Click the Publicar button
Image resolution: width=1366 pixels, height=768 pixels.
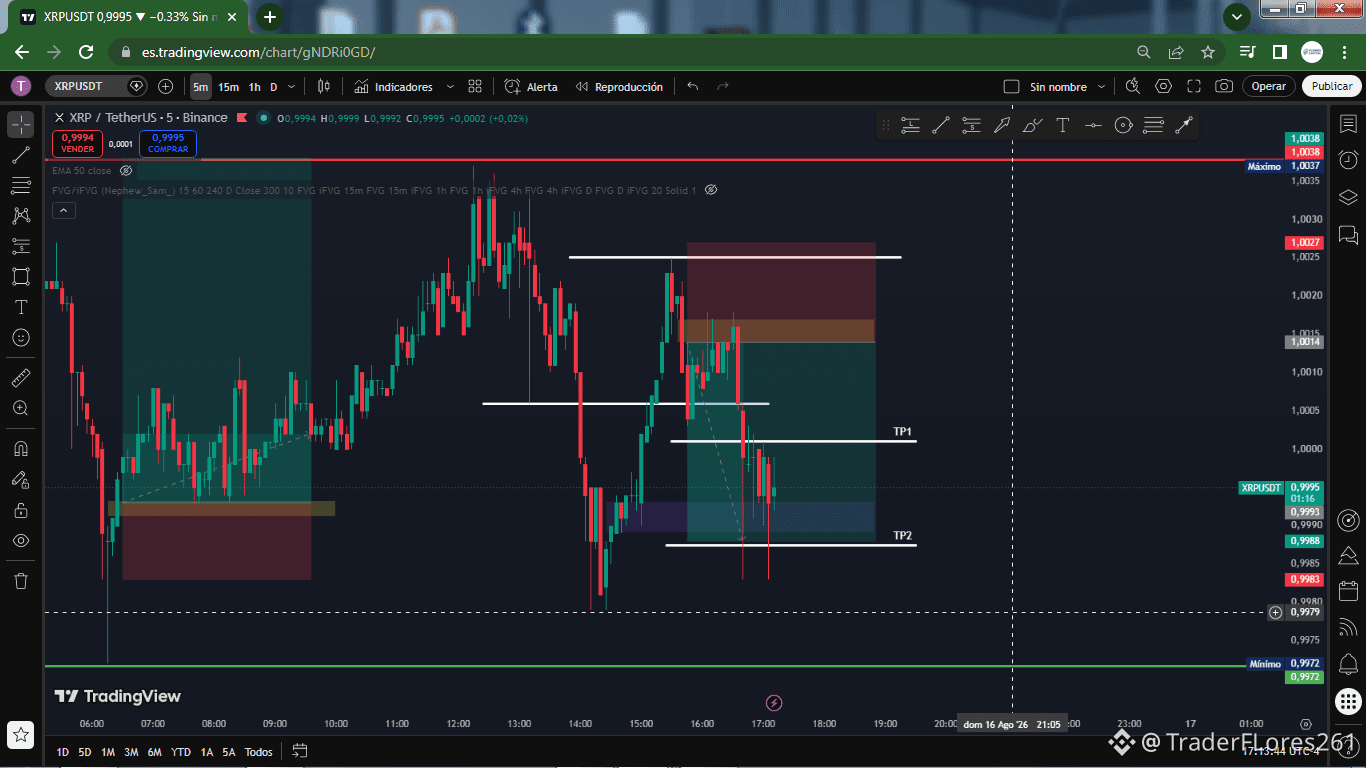[1332, 87]
